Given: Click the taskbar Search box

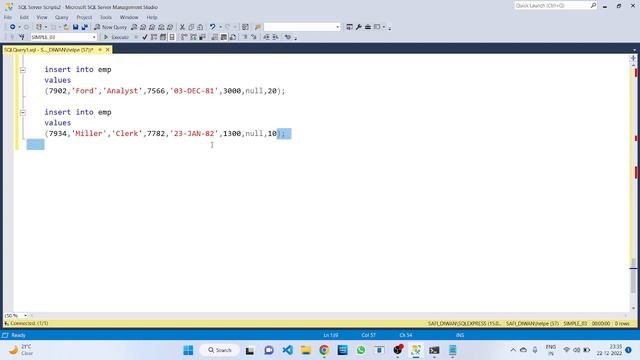Looking at the screenshot, I should [220, 350].
